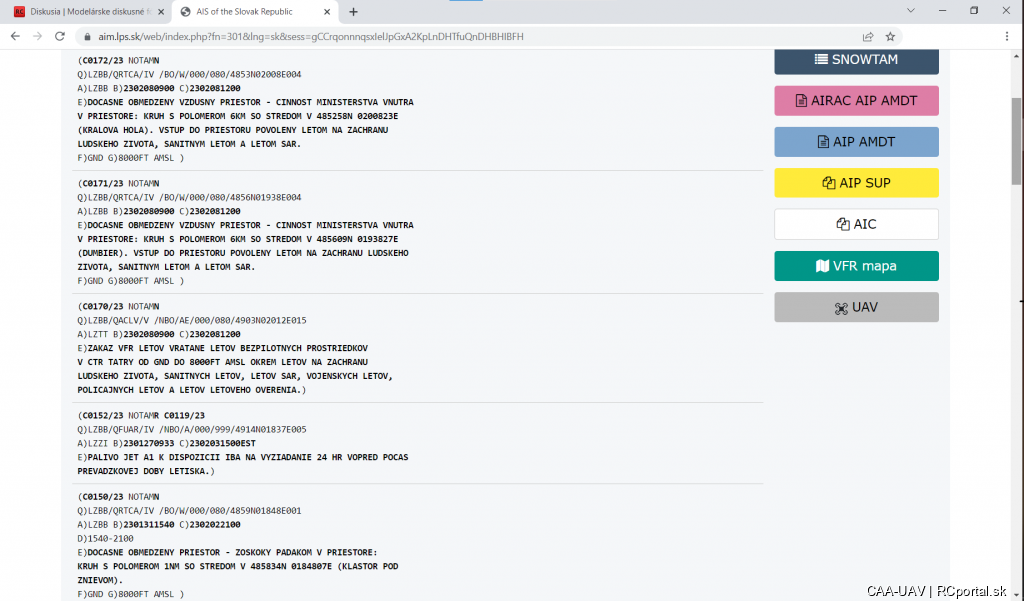Click the 'D)1540-2100' line
Image resolution: width=1024 pixels, height=601 pixels.
pyautogui.click(x=105, y=539)
